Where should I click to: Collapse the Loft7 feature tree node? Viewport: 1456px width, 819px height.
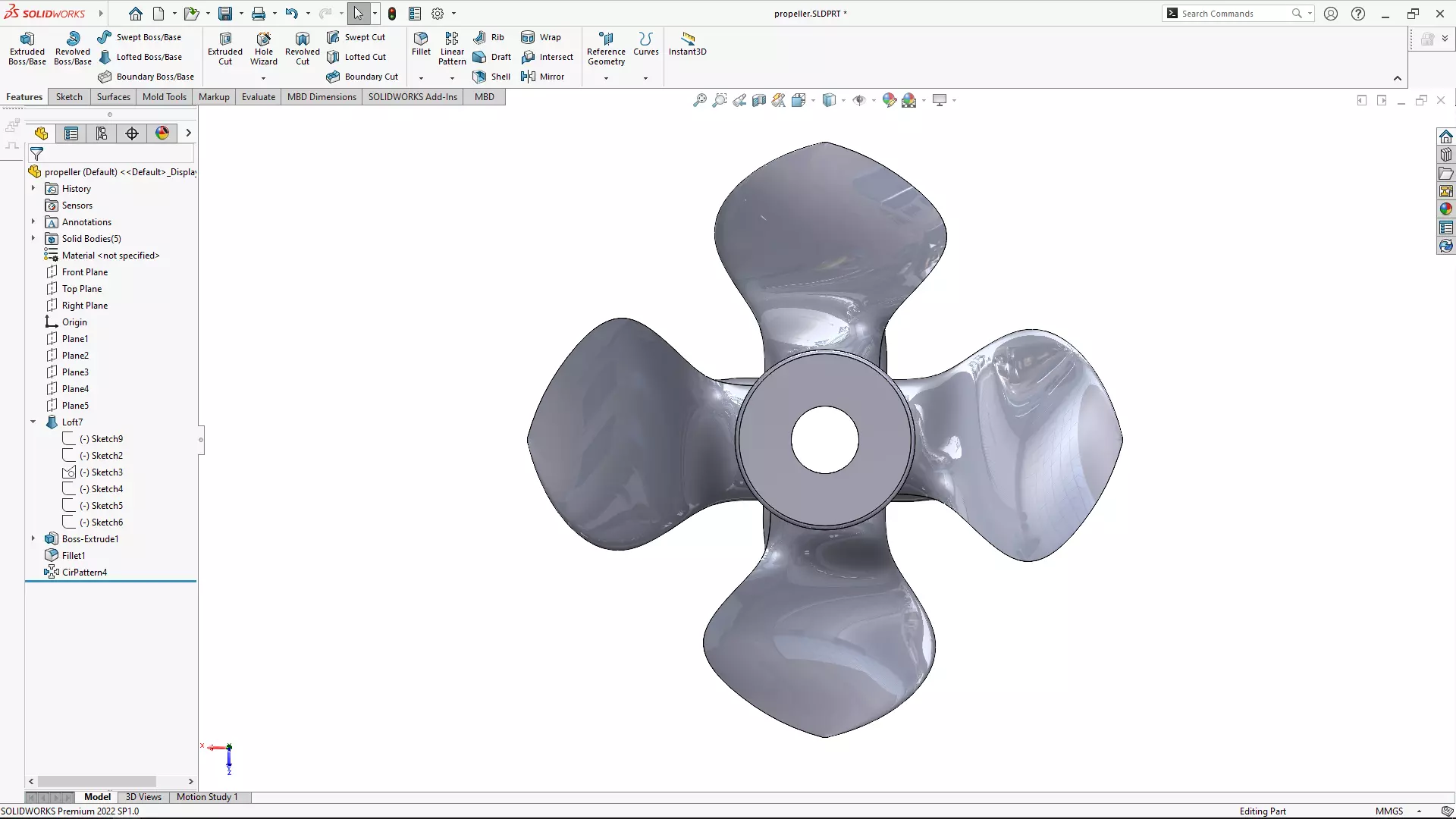[x=33, y=422]
